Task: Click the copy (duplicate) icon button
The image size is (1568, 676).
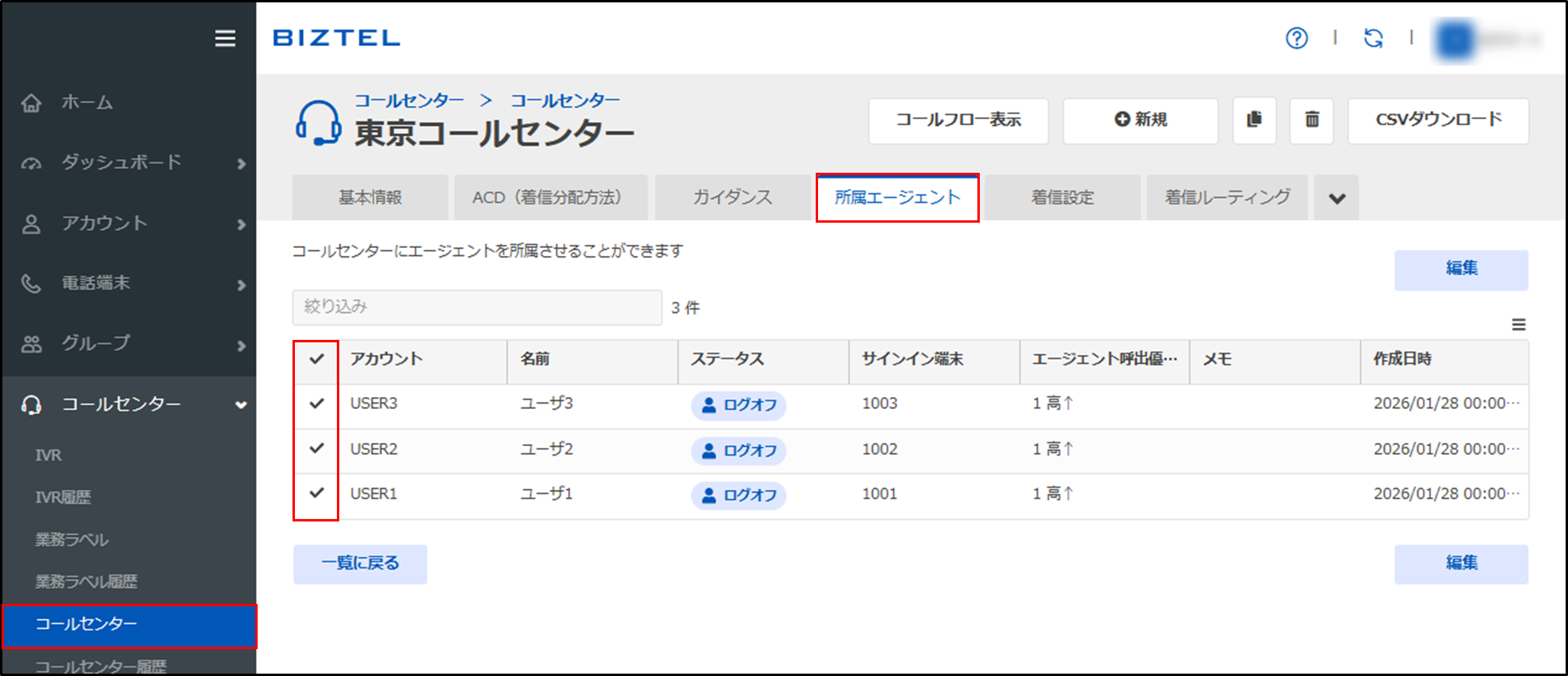Action: tap(1254, 120)
